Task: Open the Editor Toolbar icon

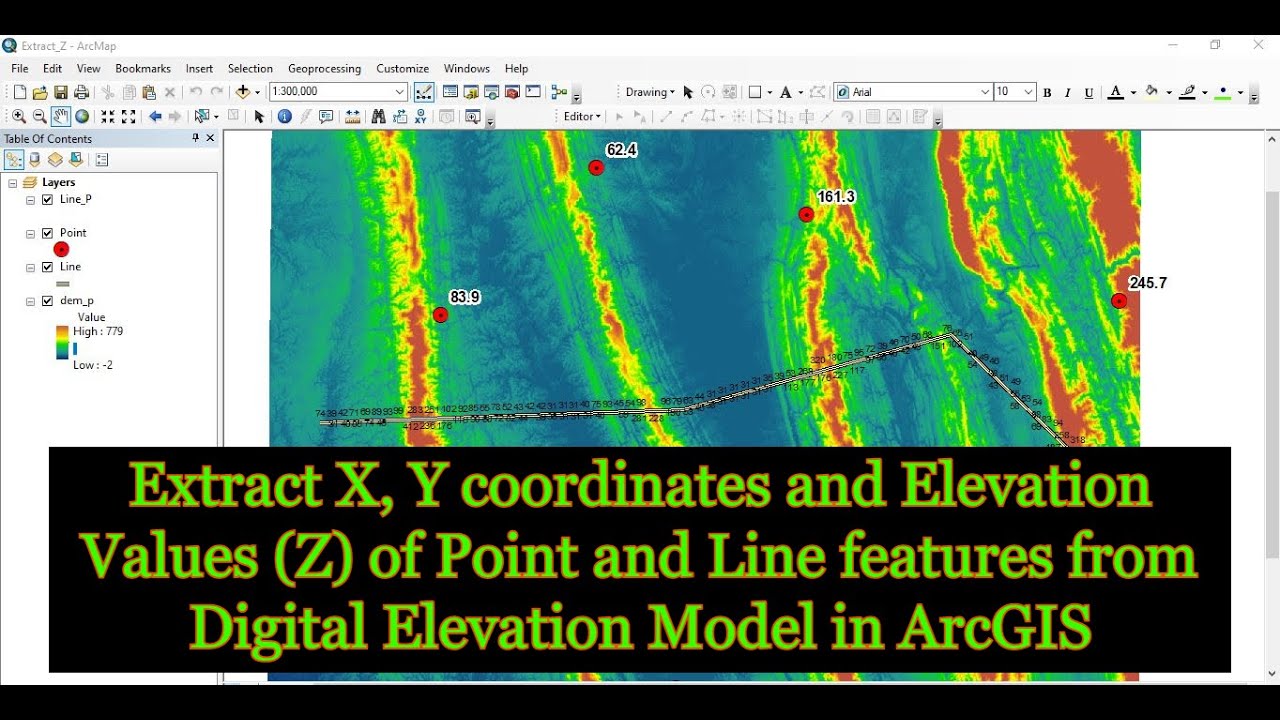Action: (x=424, y=92)
